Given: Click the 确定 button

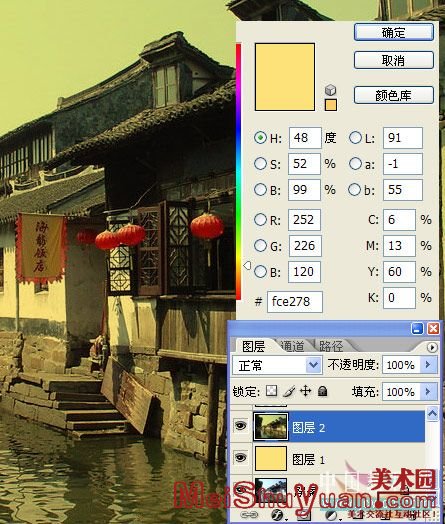Looking at the screenshot, I should 394,32.
